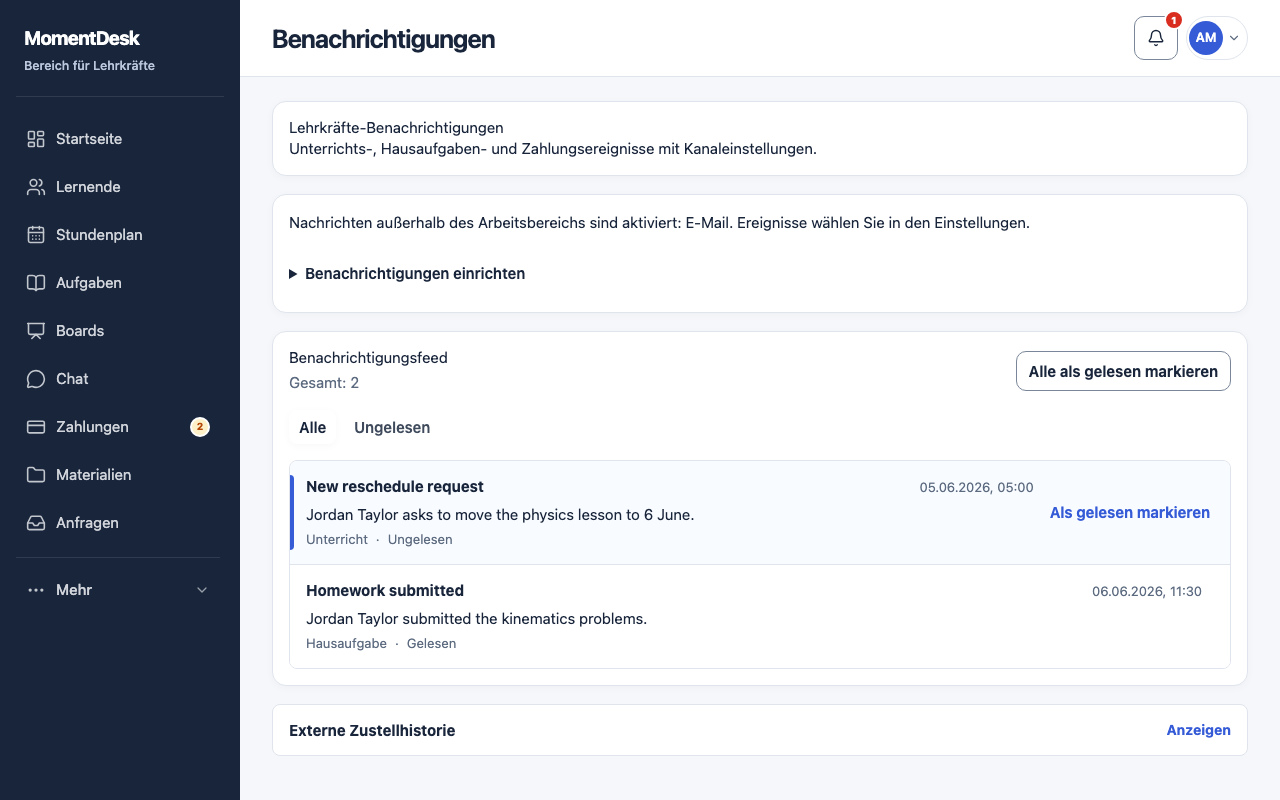
Task: Open Aufgaben from the sidebar
Action: point(120,283)
